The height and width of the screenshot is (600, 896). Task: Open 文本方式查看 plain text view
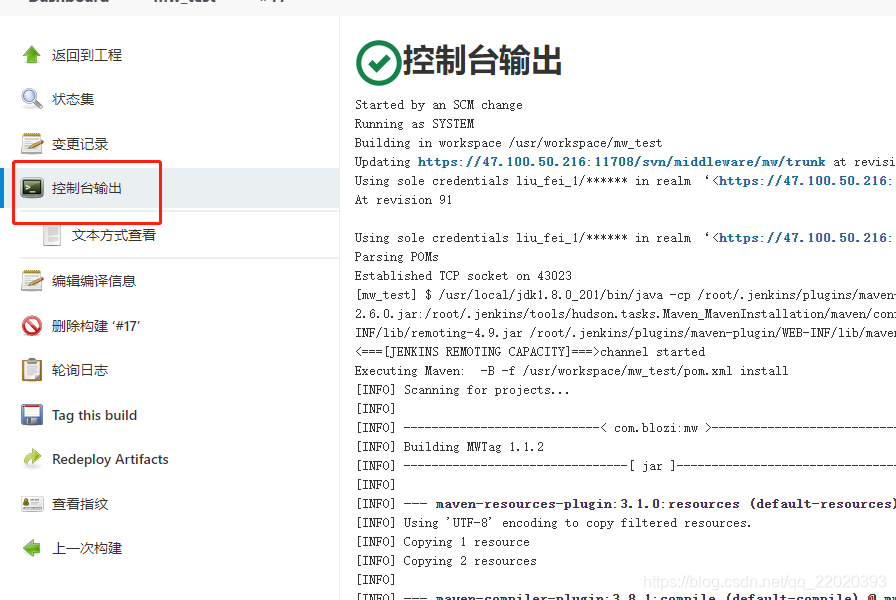coord(114,235)
